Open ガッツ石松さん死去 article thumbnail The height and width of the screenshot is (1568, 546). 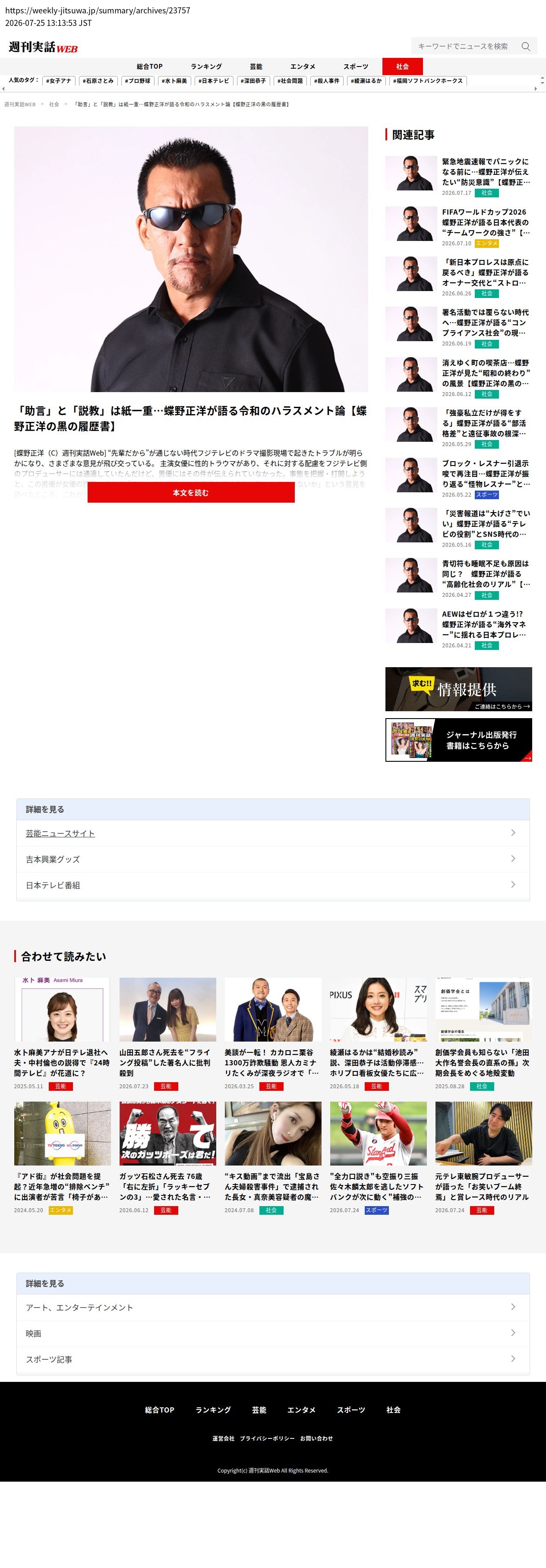coord(167,1134)
